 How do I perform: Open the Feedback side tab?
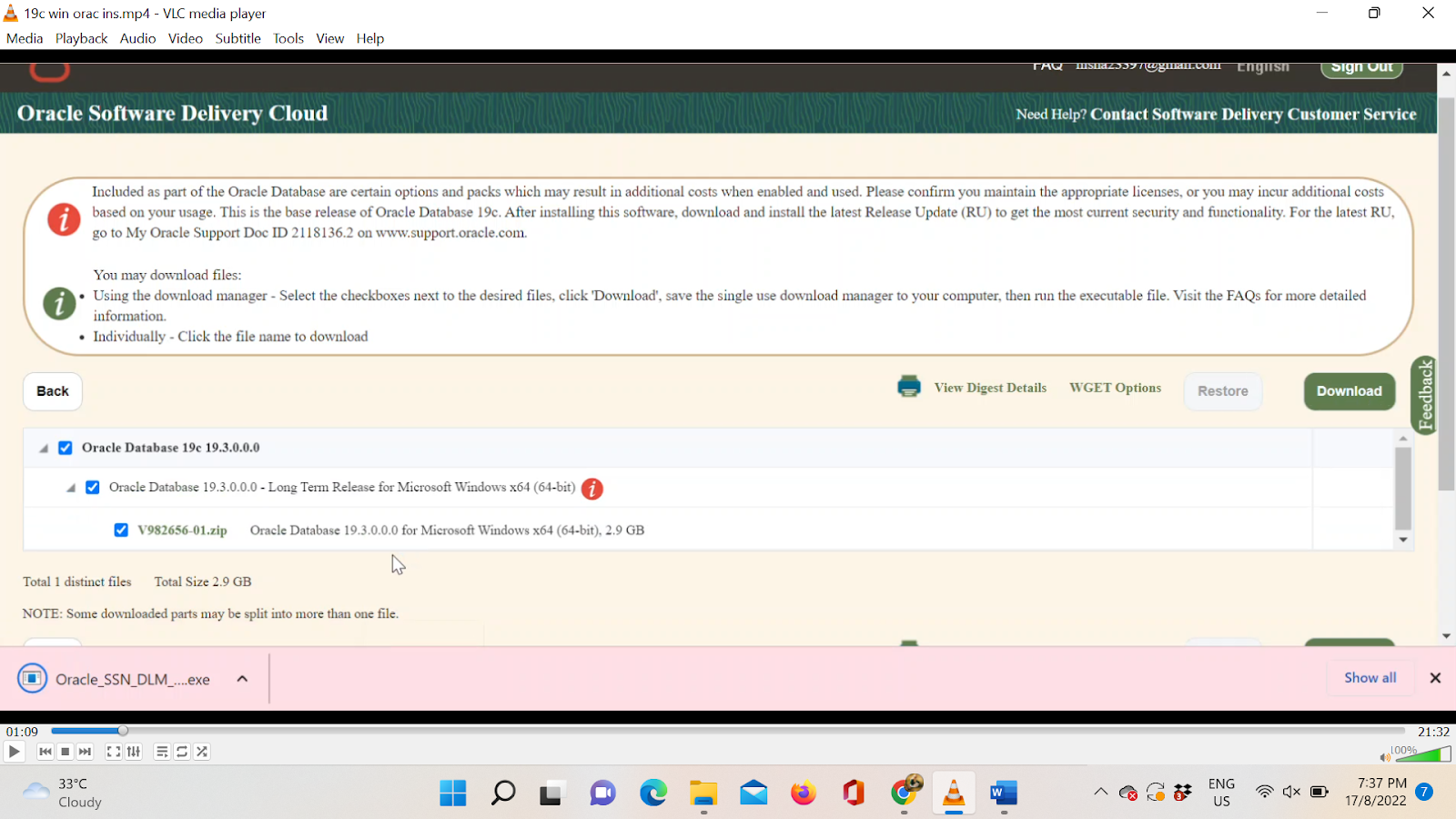pos(1425,395)
